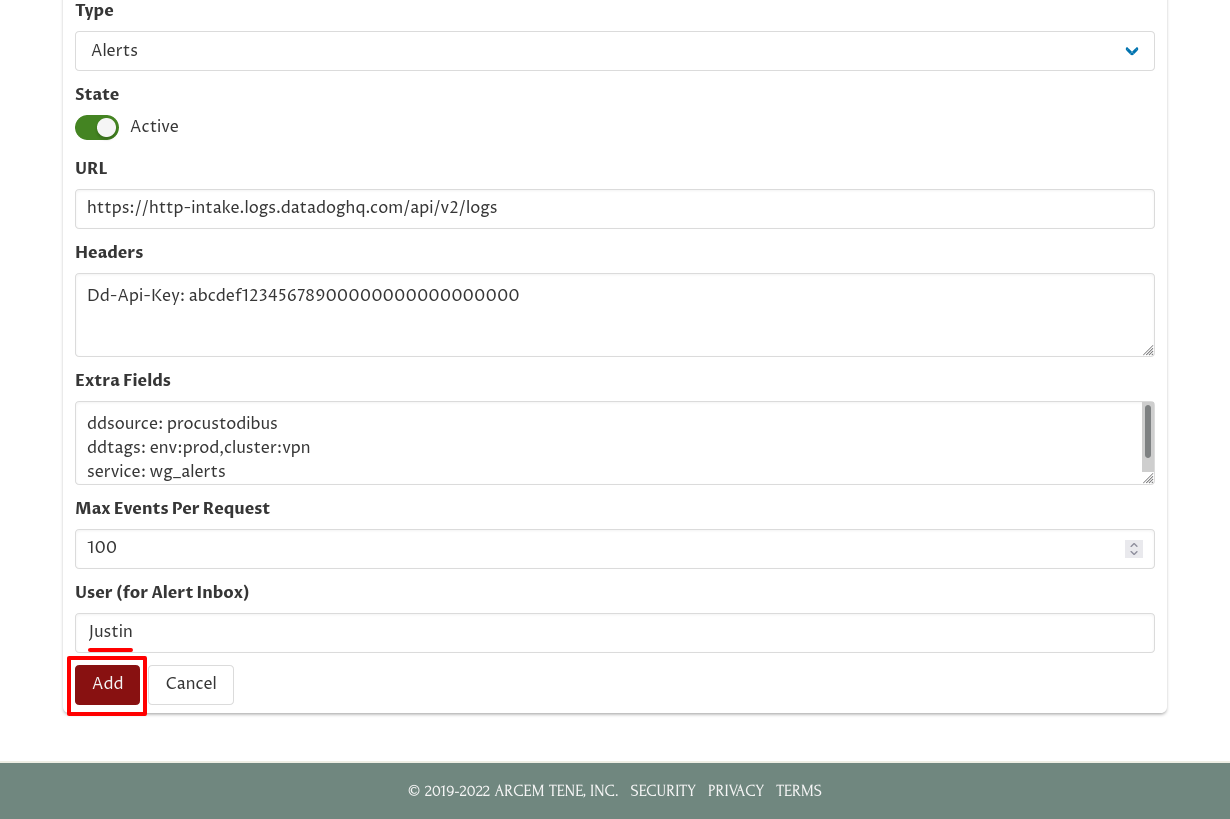Focus the Headers textarea with Dd-Api-Key
Screen dimensions: 1230x819
[614, 315]
